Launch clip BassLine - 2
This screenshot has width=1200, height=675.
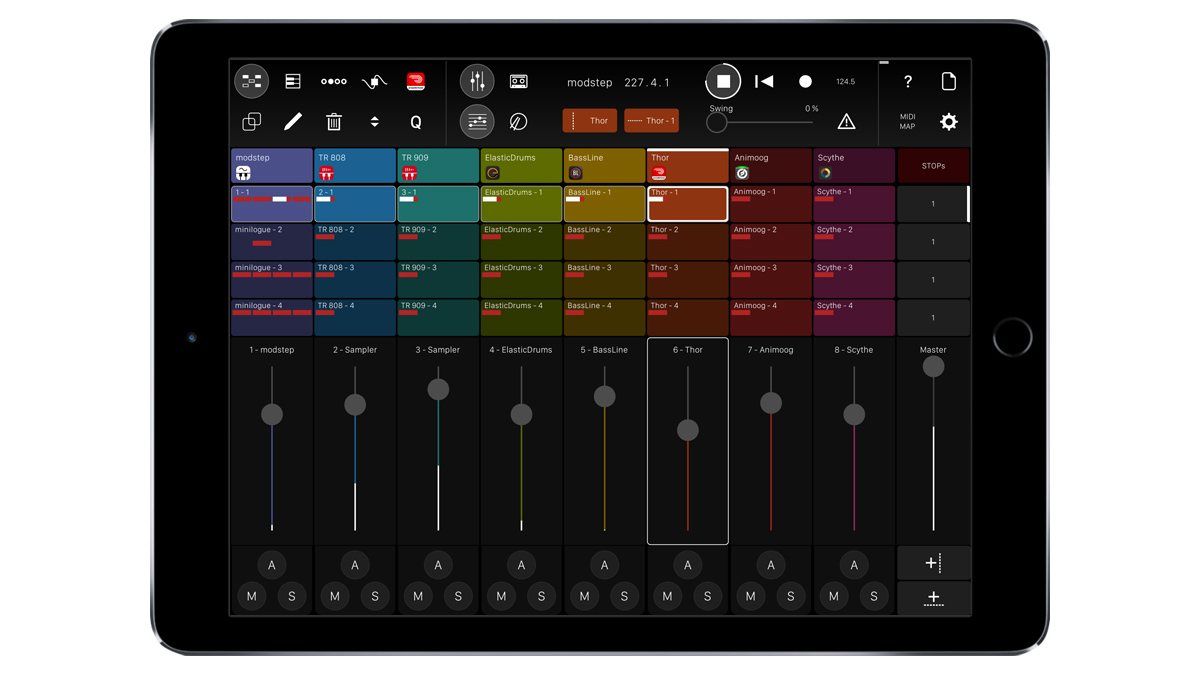(x=604, y=242)
